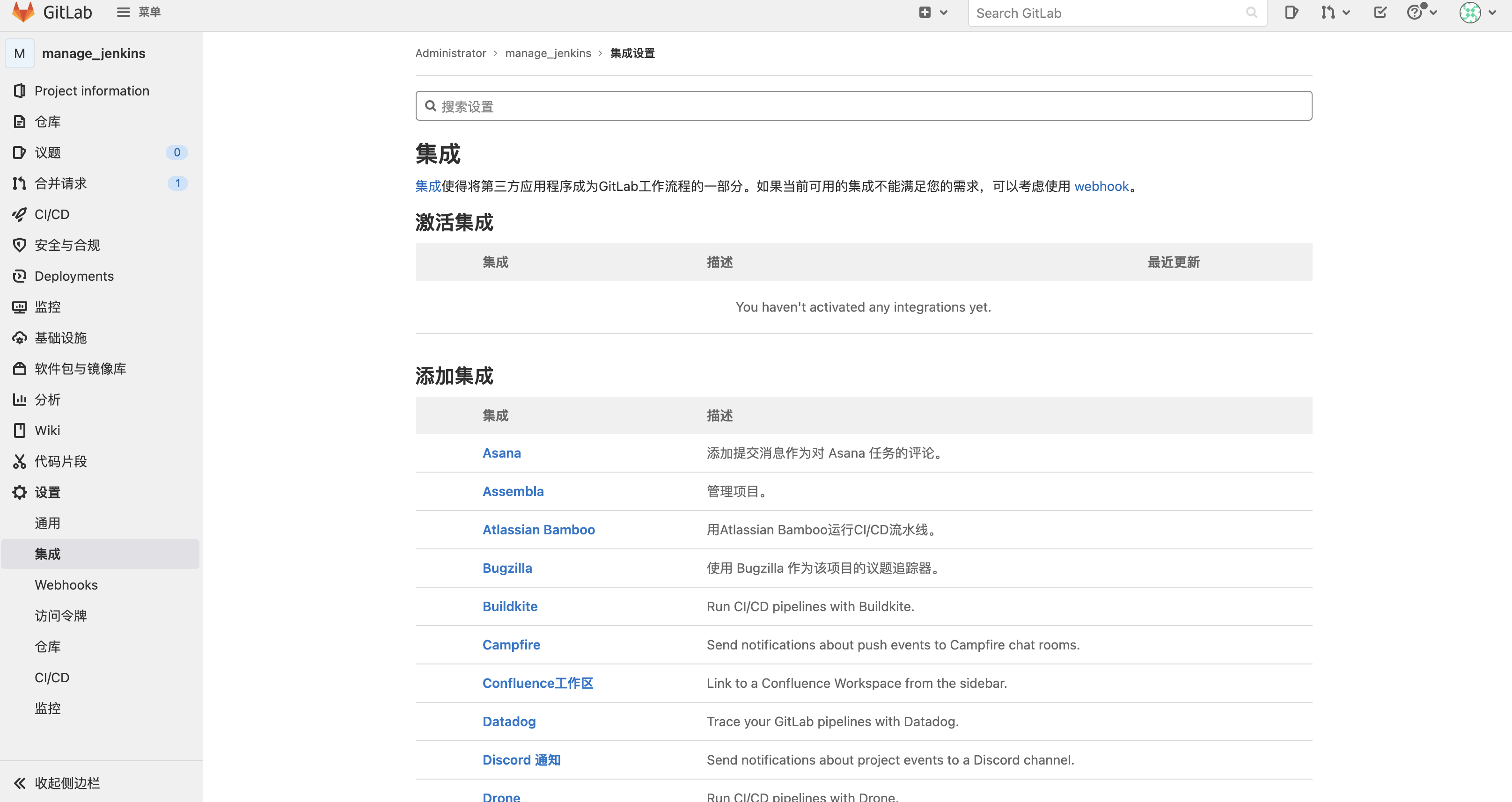The image size is (1512, 802).
Task: Open the Campfire integration
Action: point(511,645)
